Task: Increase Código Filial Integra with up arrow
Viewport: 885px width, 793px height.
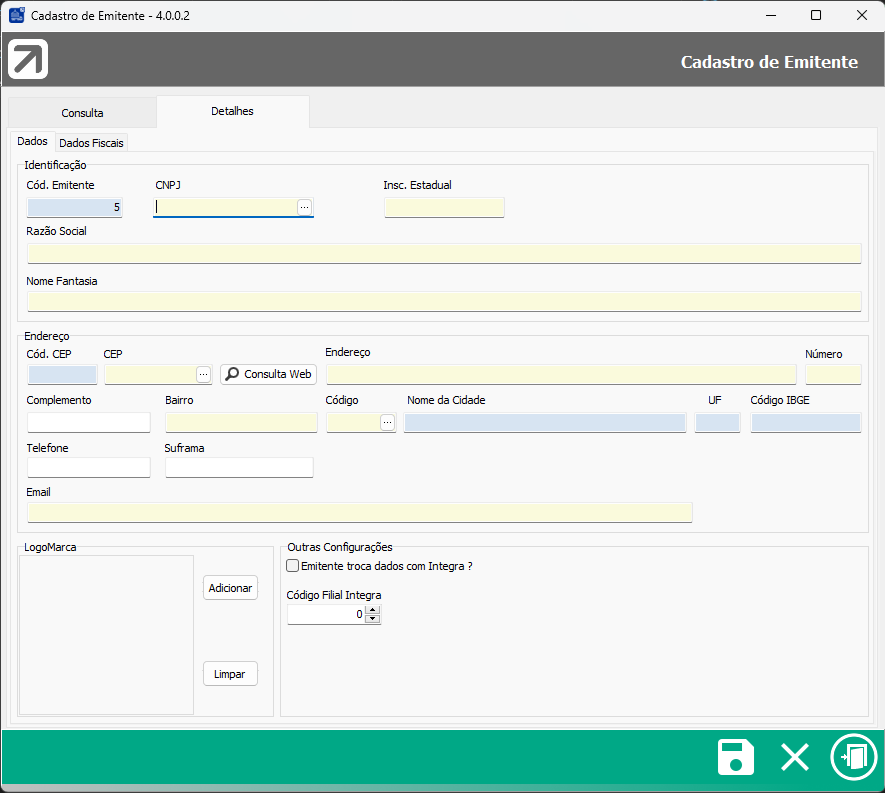Action: pyautogui.click(x=373, y=610)
